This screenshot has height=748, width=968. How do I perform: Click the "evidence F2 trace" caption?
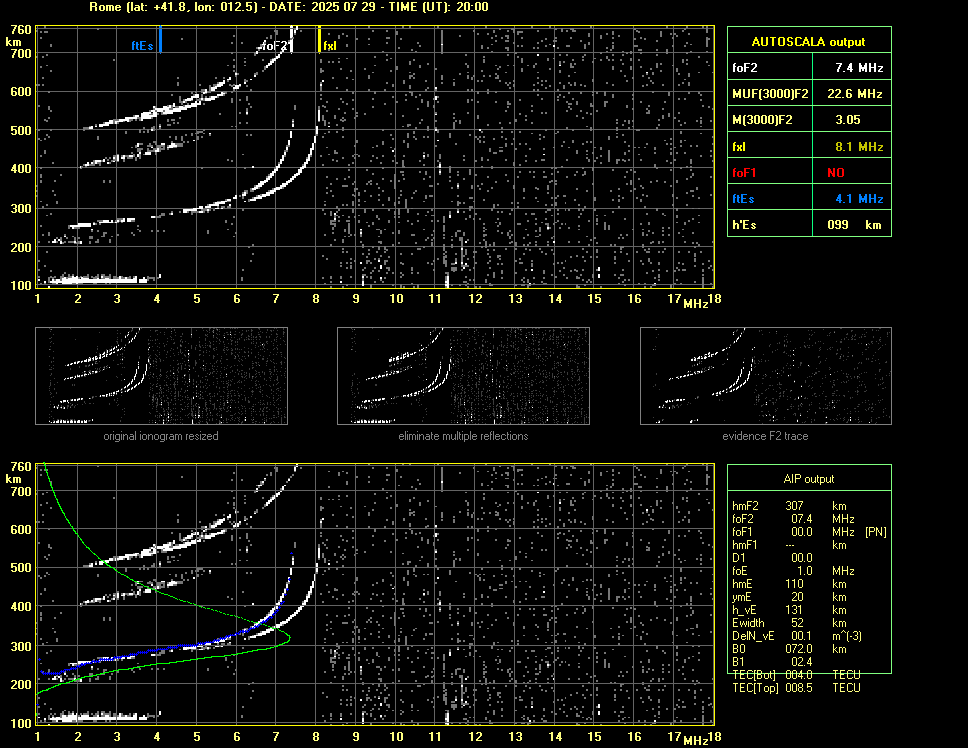click(765, 436)
